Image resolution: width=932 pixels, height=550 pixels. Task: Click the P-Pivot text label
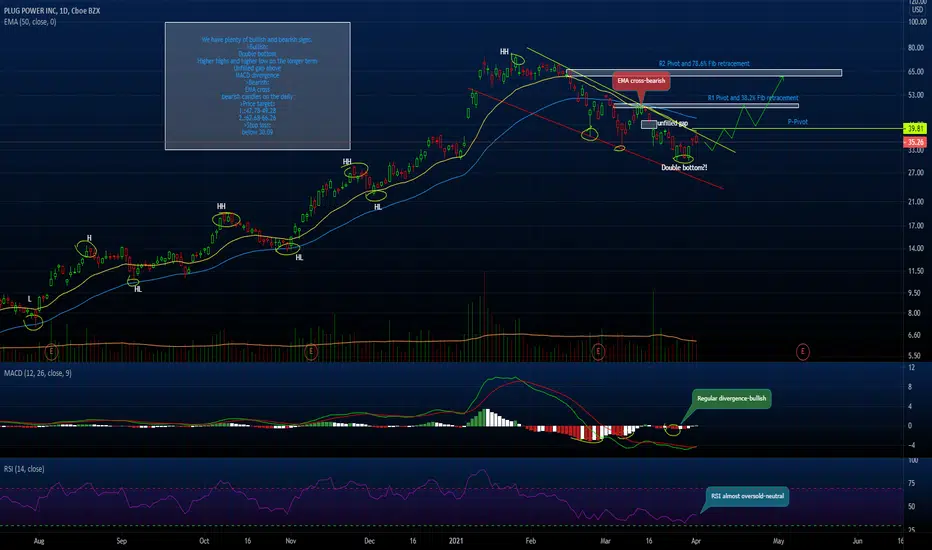click(797, 122)
